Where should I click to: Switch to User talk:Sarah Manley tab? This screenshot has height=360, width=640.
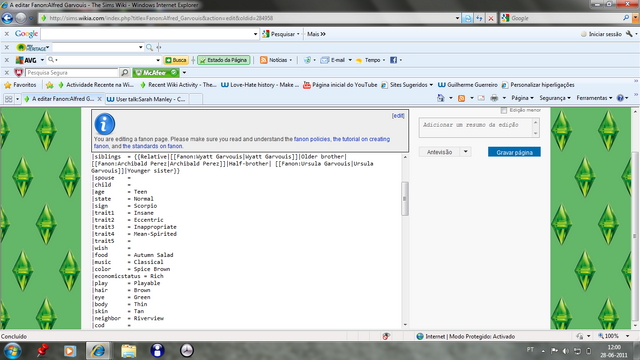(x=146, y=99)
